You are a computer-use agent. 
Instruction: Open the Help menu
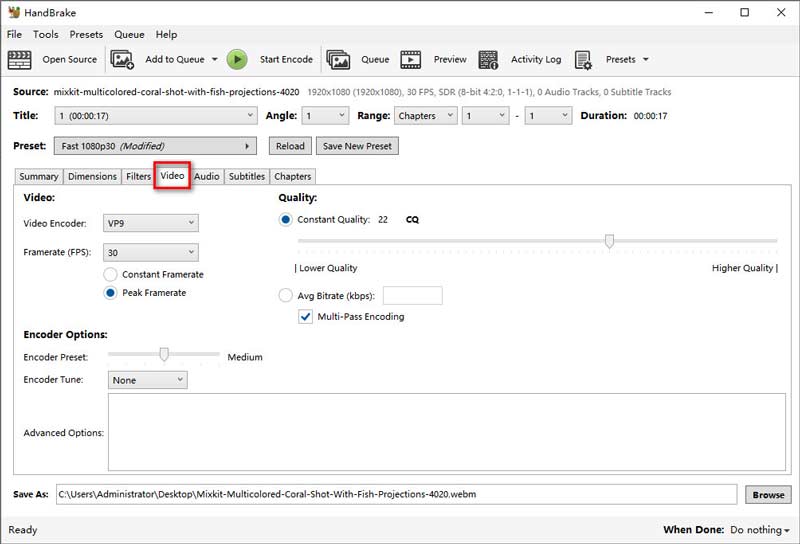tap(166, 34)
